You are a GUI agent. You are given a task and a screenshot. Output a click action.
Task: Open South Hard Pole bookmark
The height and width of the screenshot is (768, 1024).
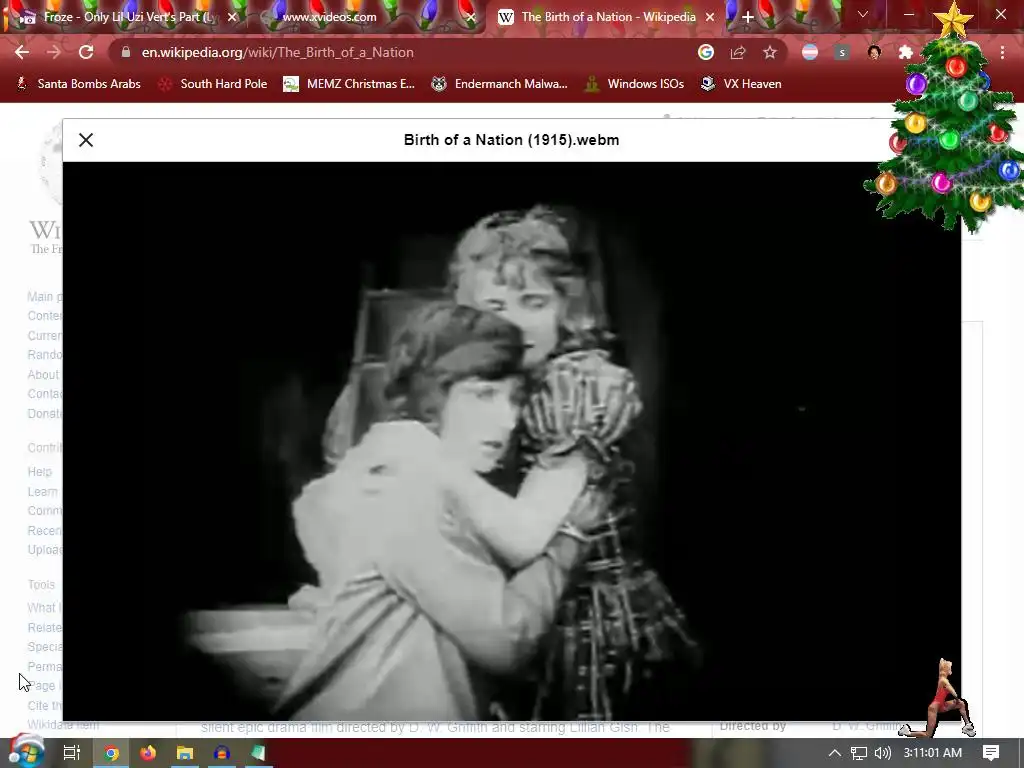213,84
